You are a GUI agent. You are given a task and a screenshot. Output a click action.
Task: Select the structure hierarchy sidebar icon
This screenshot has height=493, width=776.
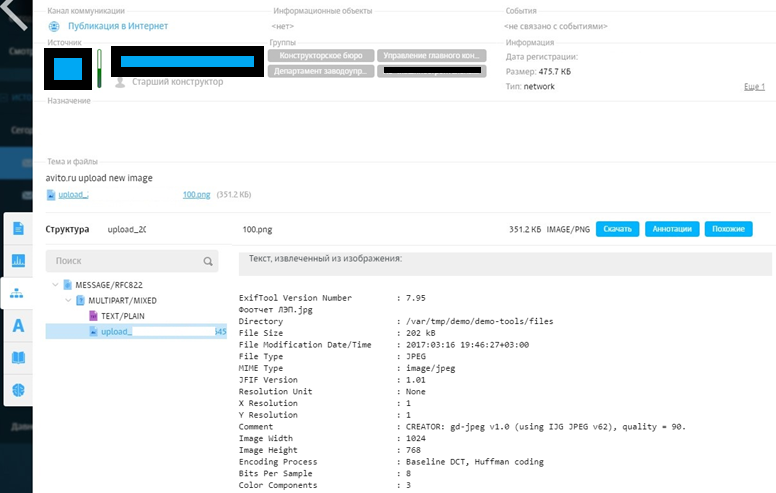pyautogui.click(x=17, y=293)
